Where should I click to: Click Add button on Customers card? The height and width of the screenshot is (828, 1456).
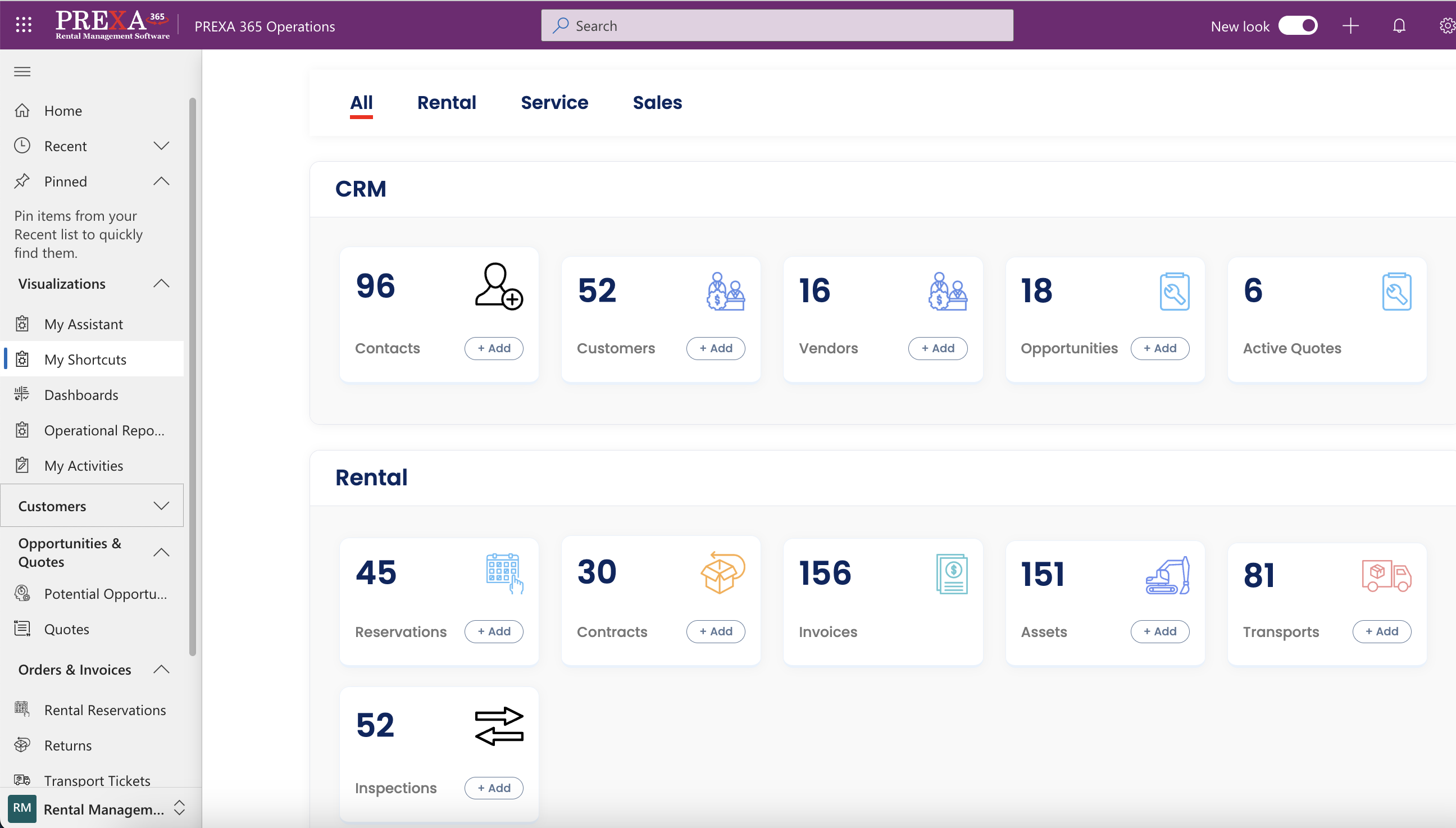(715, 348)
